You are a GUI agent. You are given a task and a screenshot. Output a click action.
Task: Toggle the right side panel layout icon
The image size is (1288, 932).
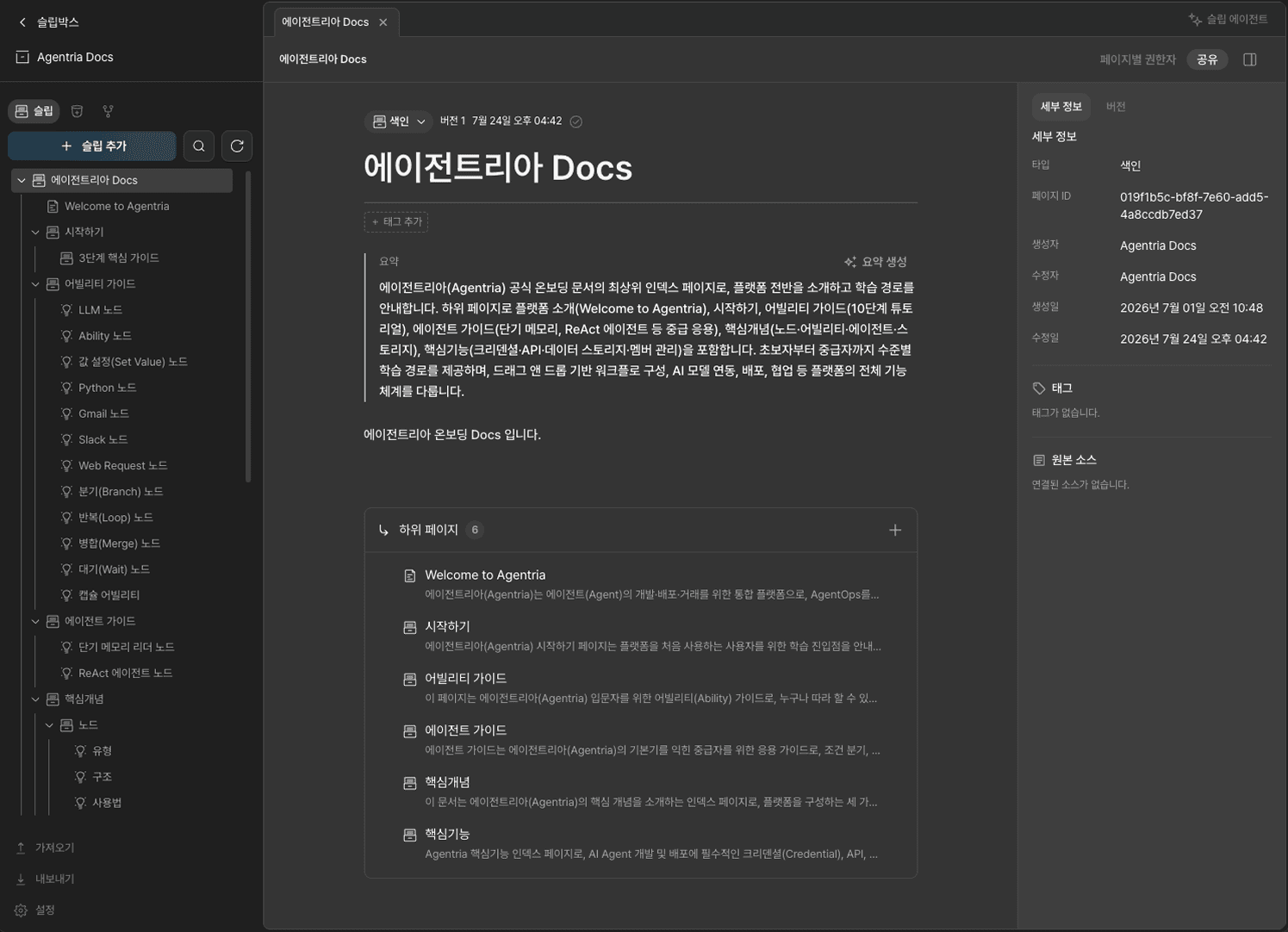pos(1250,59)
